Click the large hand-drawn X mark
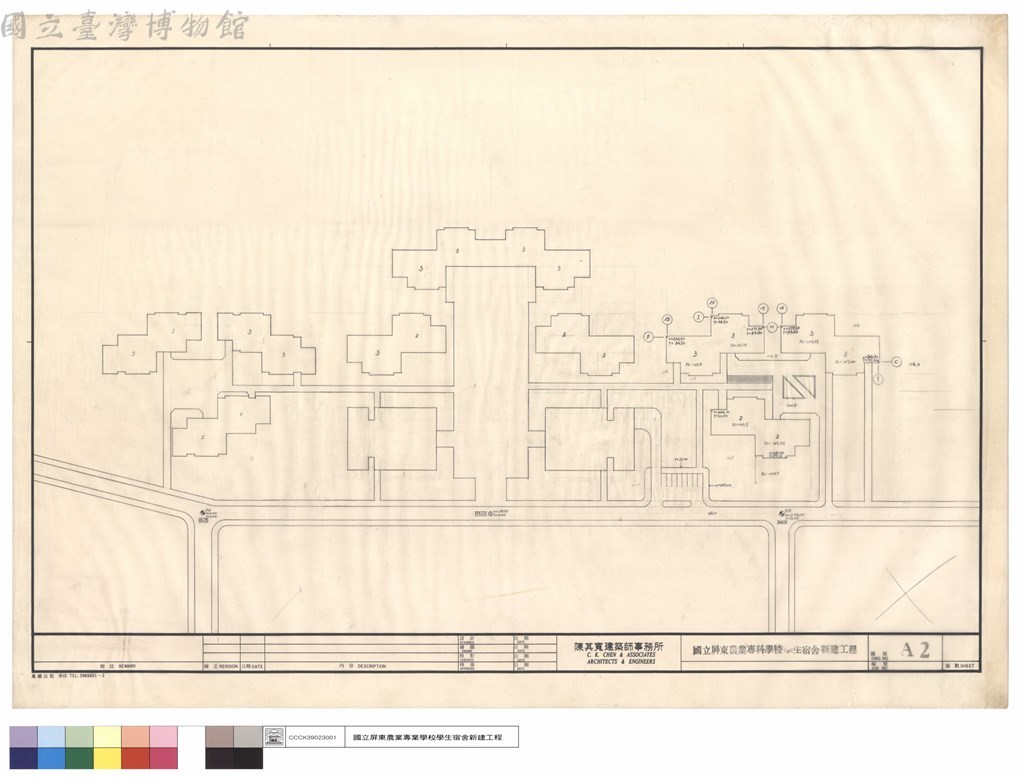Viewport: 1024px width, 779px height. [916, 588]
